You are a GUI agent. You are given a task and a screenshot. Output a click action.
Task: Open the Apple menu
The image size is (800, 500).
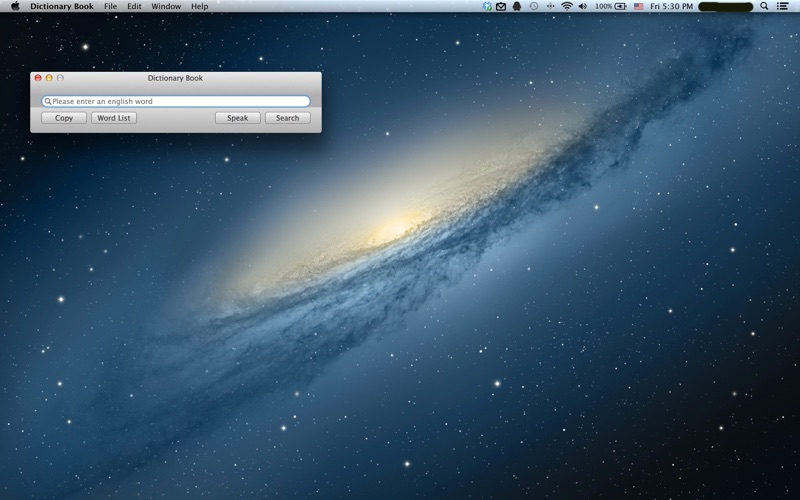click(15, 6)
